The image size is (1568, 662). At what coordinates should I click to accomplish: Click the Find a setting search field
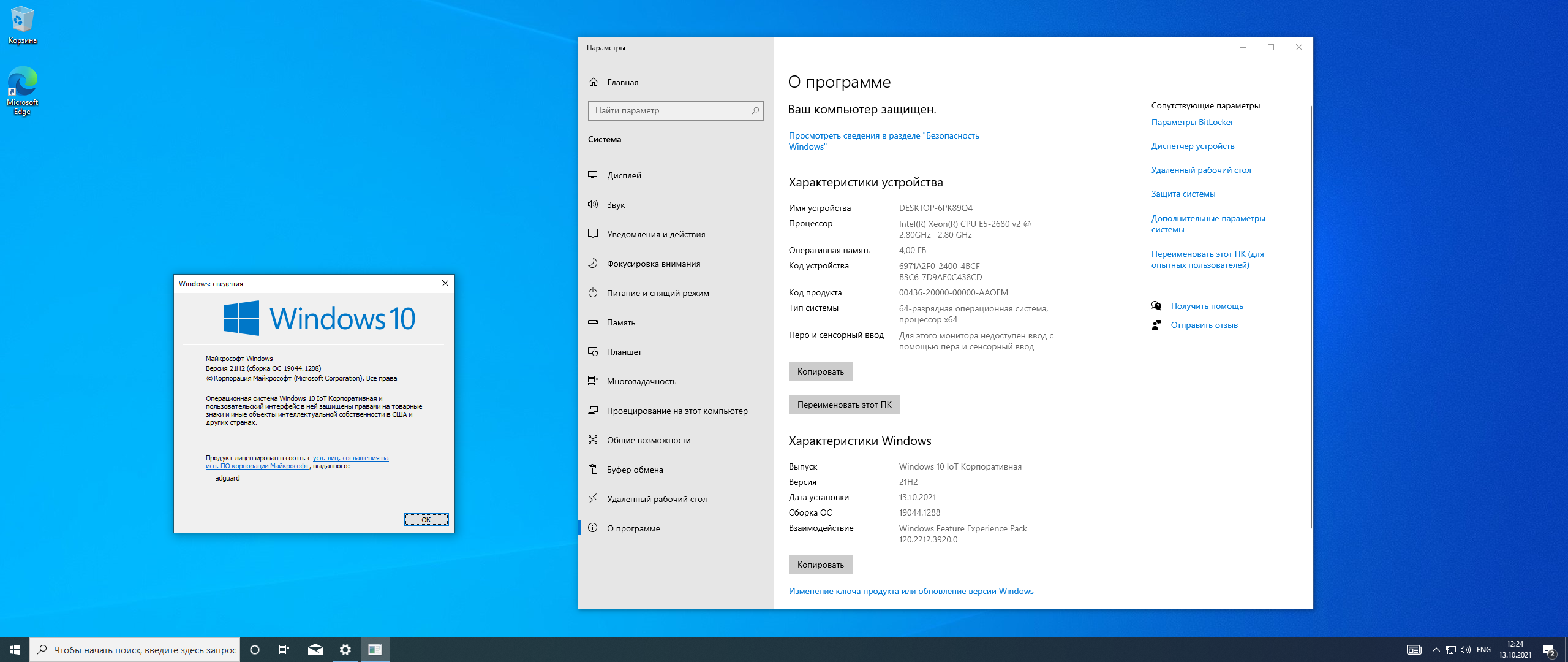point(671,110)
